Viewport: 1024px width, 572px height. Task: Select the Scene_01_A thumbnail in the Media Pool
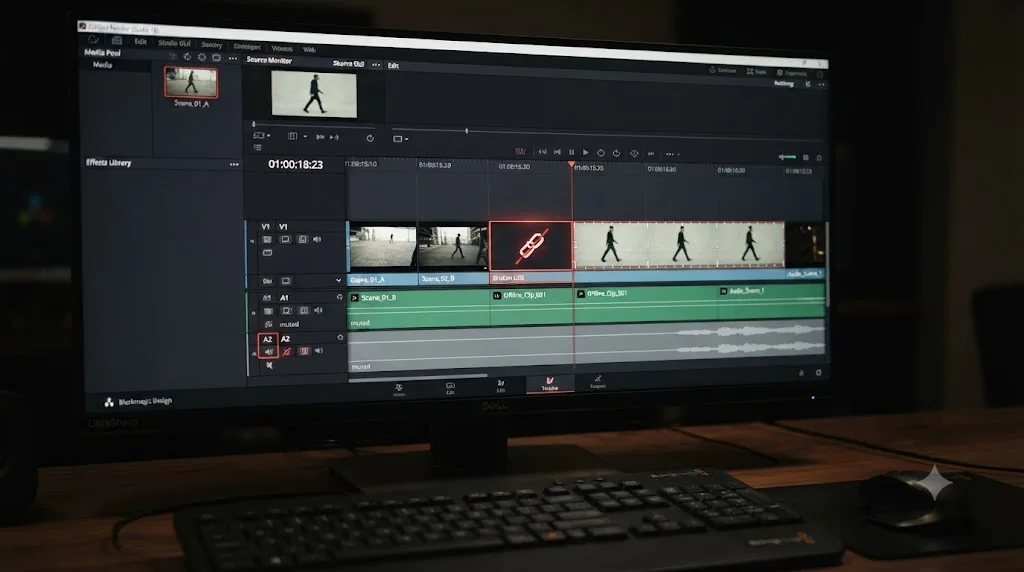click(x=191, y=82)
